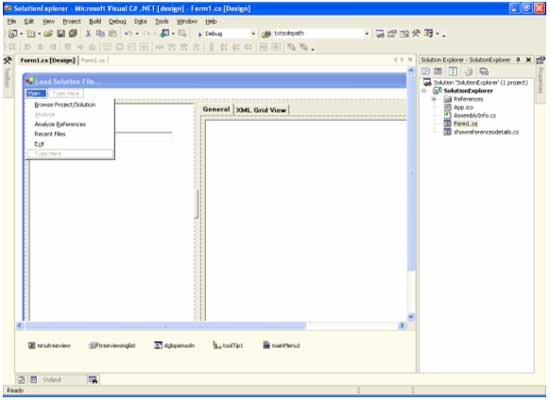Select the treeviewimglist component in tray
Image resolution: width=550 pixels, height=400 pixels.
pos(112,346)
